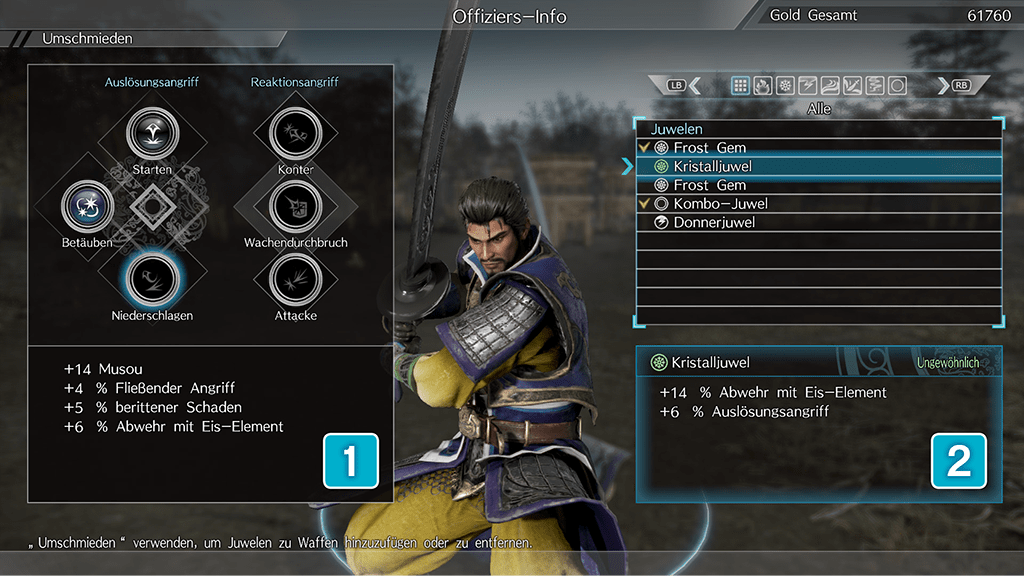Choose the Niederschlagen attack slot
The height and width of the screenshot is (576, 1024).
(x=153, y=280)
